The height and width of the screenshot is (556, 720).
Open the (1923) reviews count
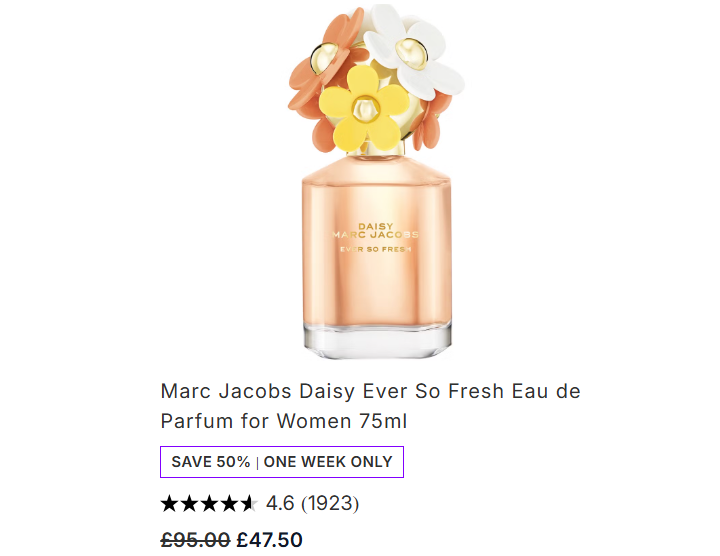point(330,504)
